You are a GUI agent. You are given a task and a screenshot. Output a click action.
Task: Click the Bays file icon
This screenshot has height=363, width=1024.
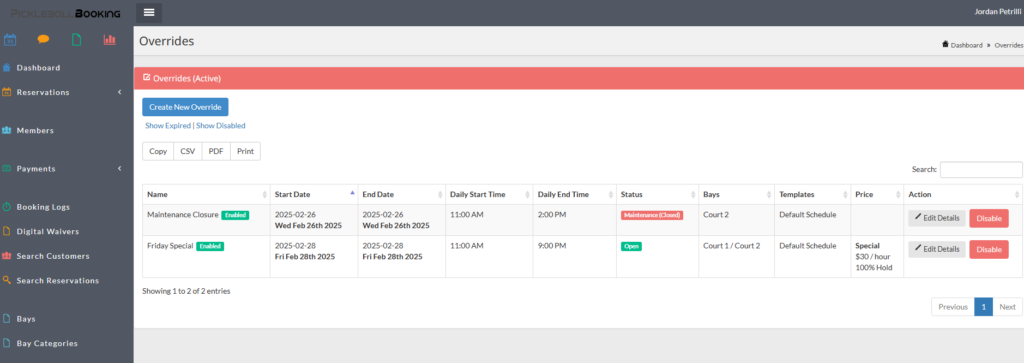tap(7, 319)
